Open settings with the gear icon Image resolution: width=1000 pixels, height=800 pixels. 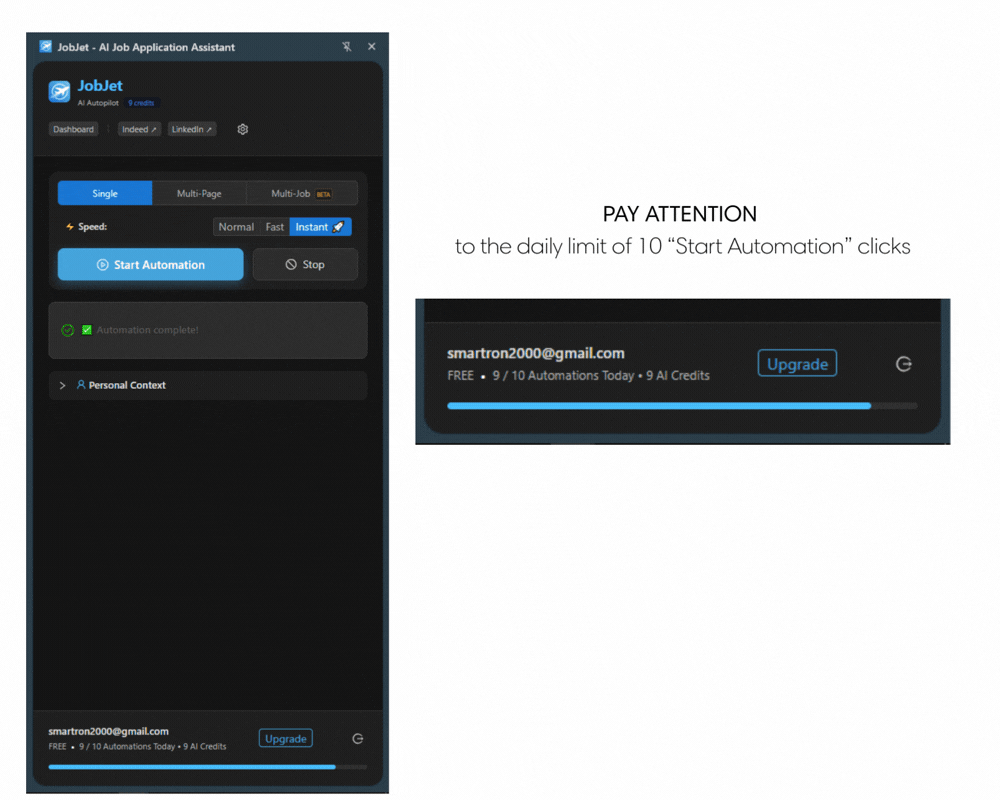242,129
